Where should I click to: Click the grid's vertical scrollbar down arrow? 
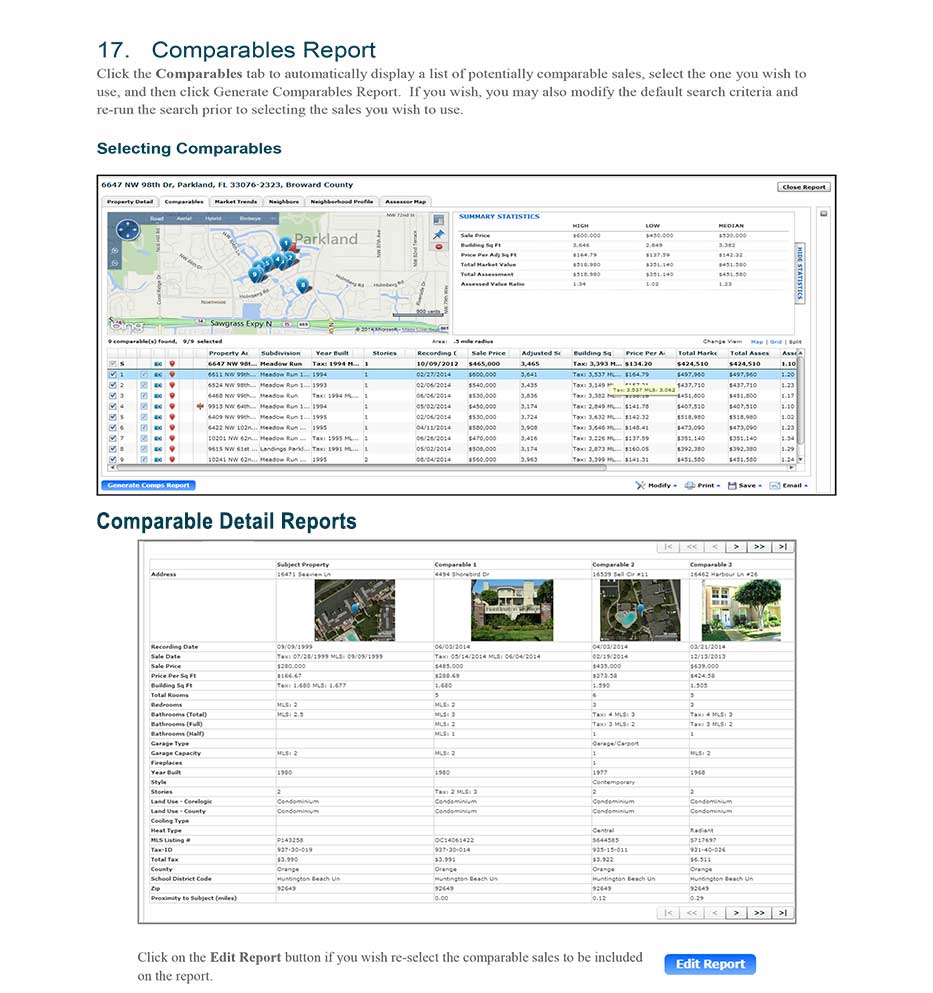(x=801, y=459)
